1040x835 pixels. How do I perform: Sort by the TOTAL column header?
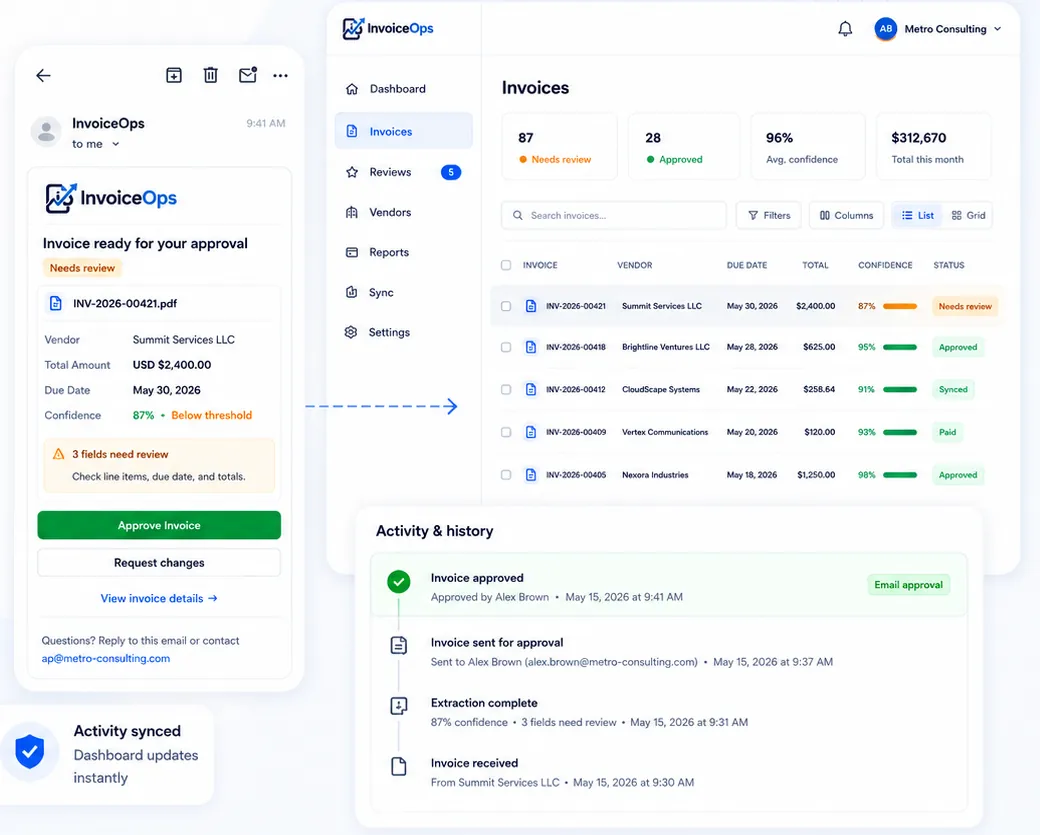[815, 265]
